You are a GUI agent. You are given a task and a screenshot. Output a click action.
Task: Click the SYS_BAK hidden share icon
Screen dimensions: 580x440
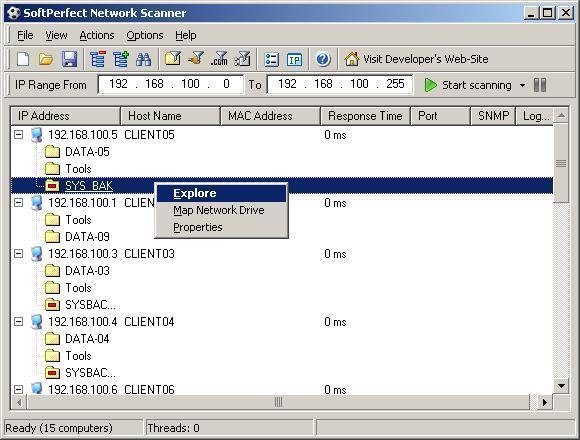(x=52, y=186)
